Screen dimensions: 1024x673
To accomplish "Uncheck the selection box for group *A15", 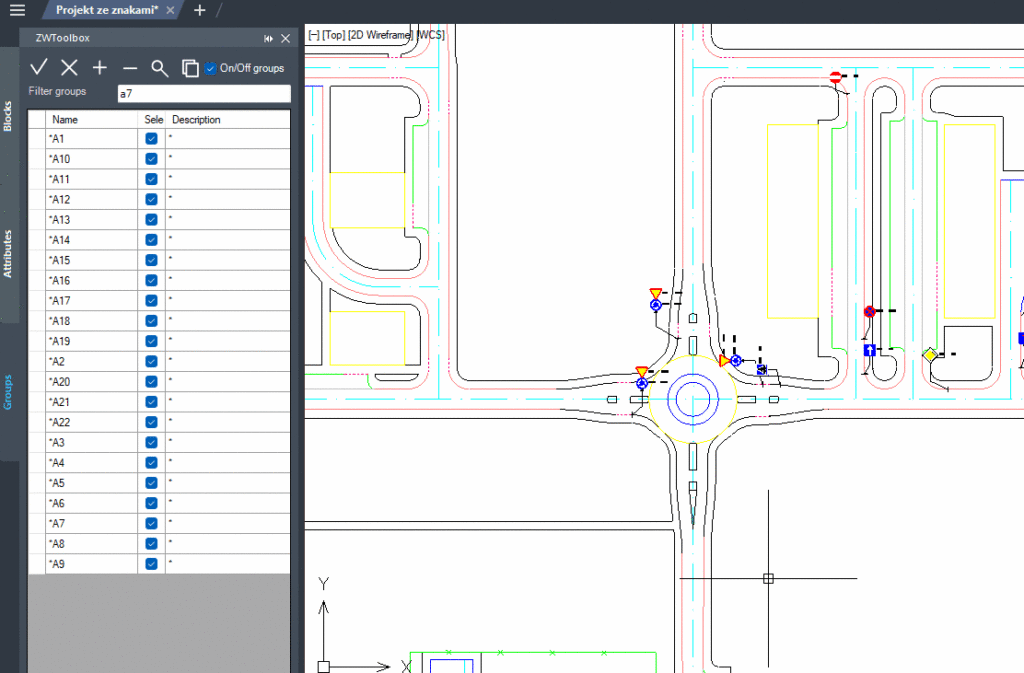I will click(152, 260).
